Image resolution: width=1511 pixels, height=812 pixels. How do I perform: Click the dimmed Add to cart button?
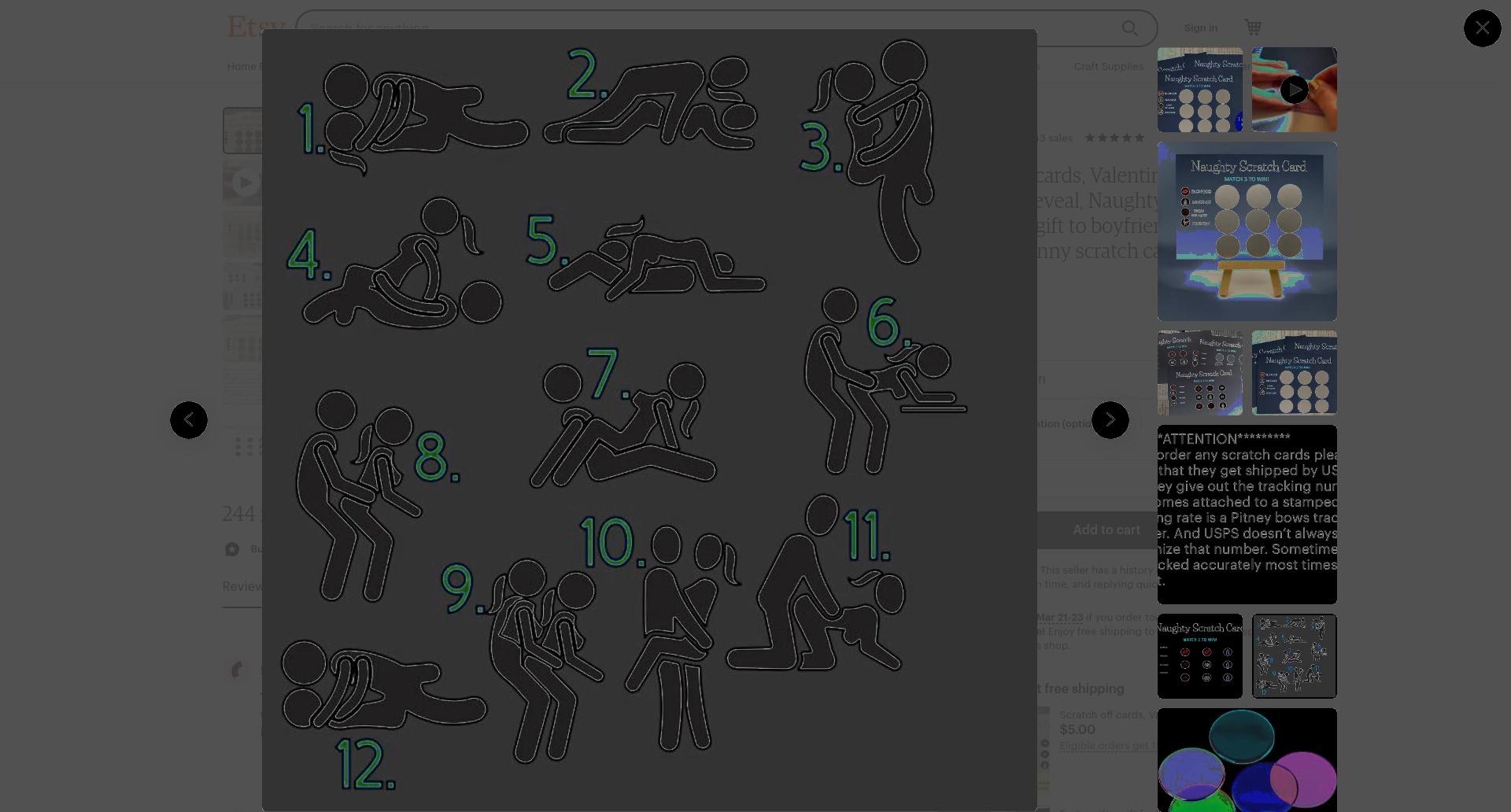(1106, 530)
